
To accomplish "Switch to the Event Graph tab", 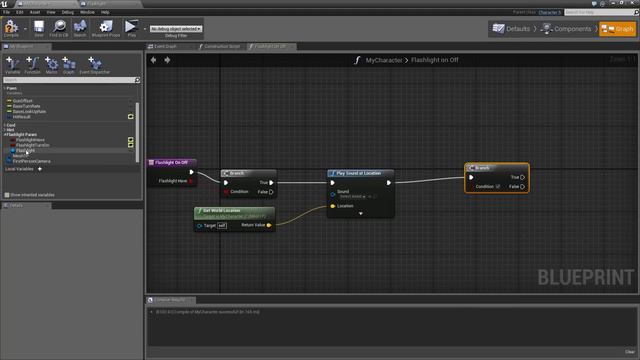I will point(165,47).
